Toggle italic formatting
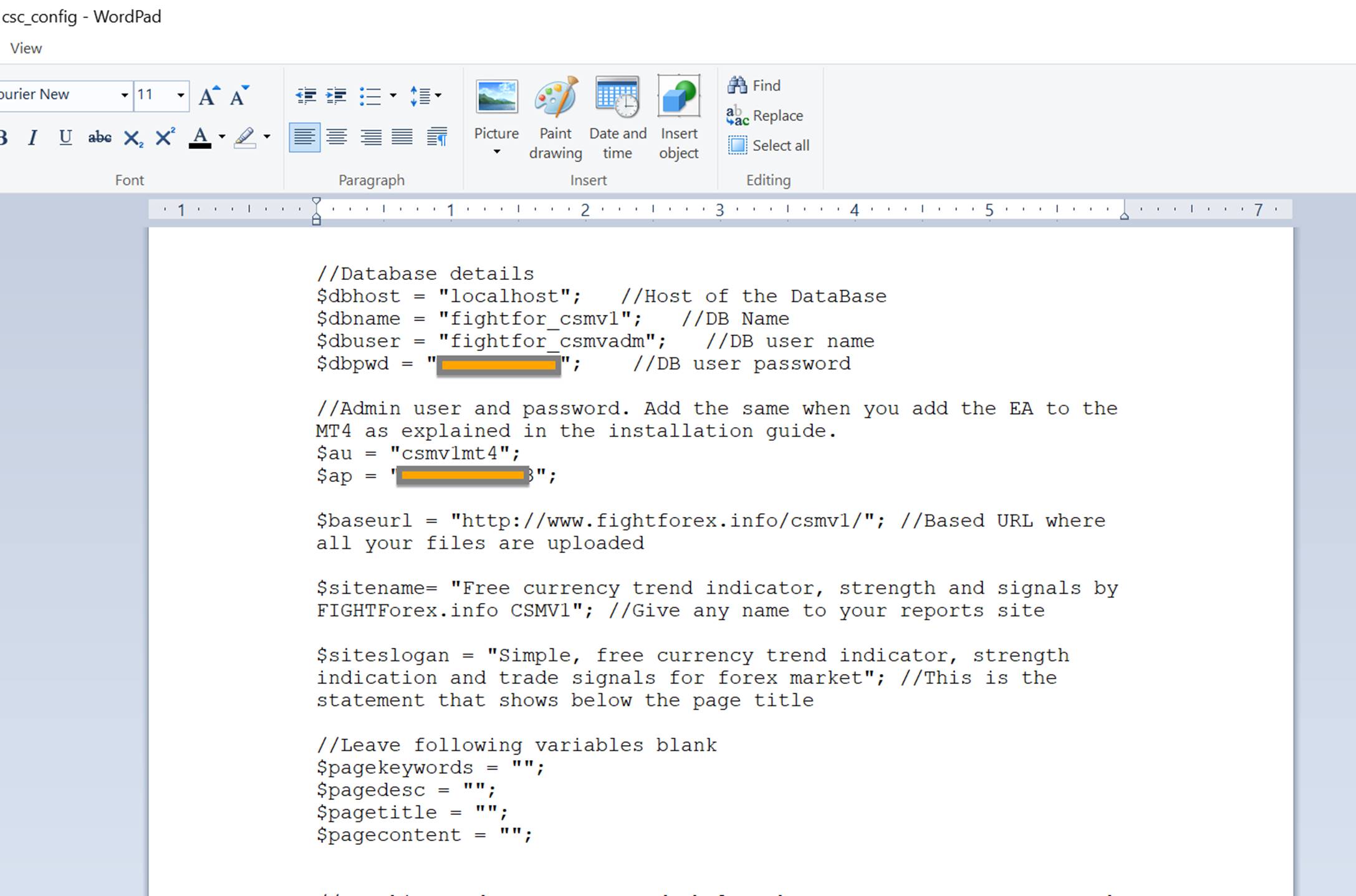Screen dimensions: 1356x896 (x=32, y=137)
